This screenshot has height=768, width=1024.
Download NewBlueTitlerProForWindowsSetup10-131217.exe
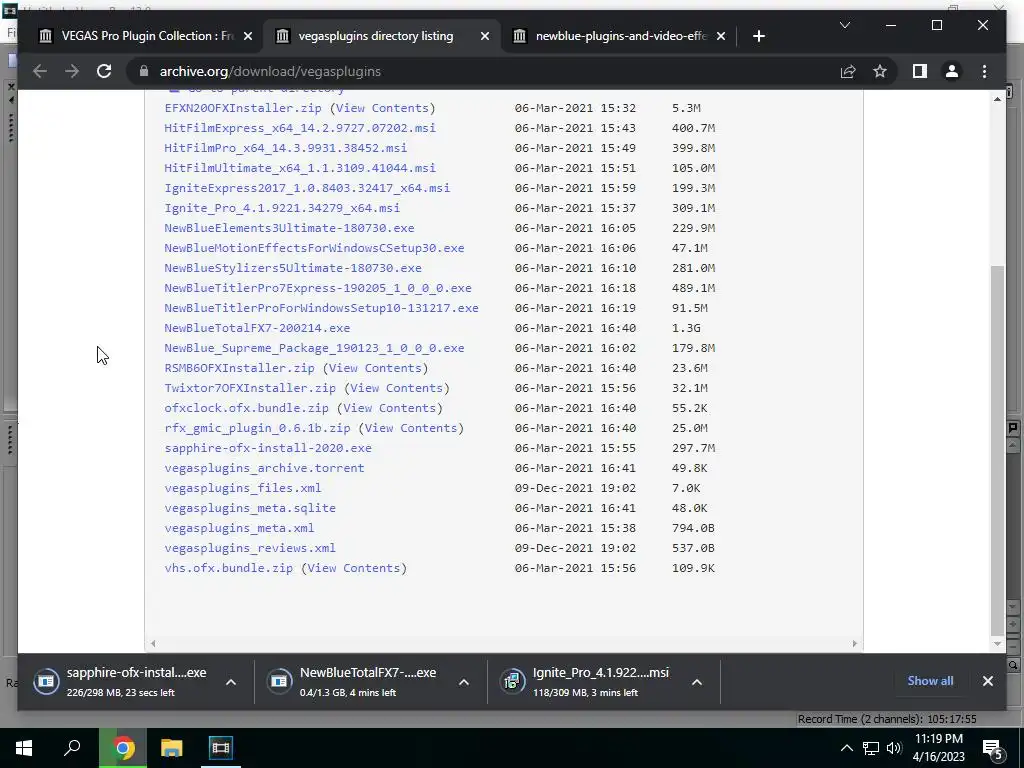[x=321, y=308]
